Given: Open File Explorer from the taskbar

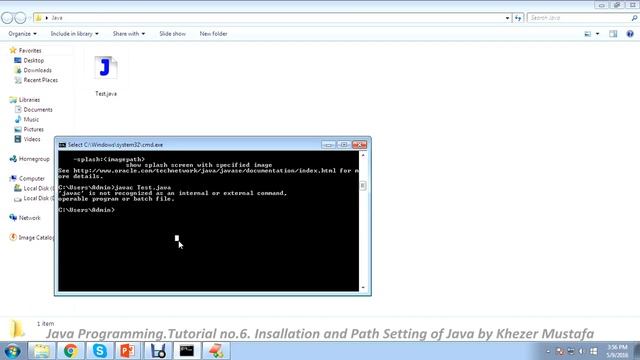Looking at the screenshot, I should pyautogui.click(x=42, y=351).
